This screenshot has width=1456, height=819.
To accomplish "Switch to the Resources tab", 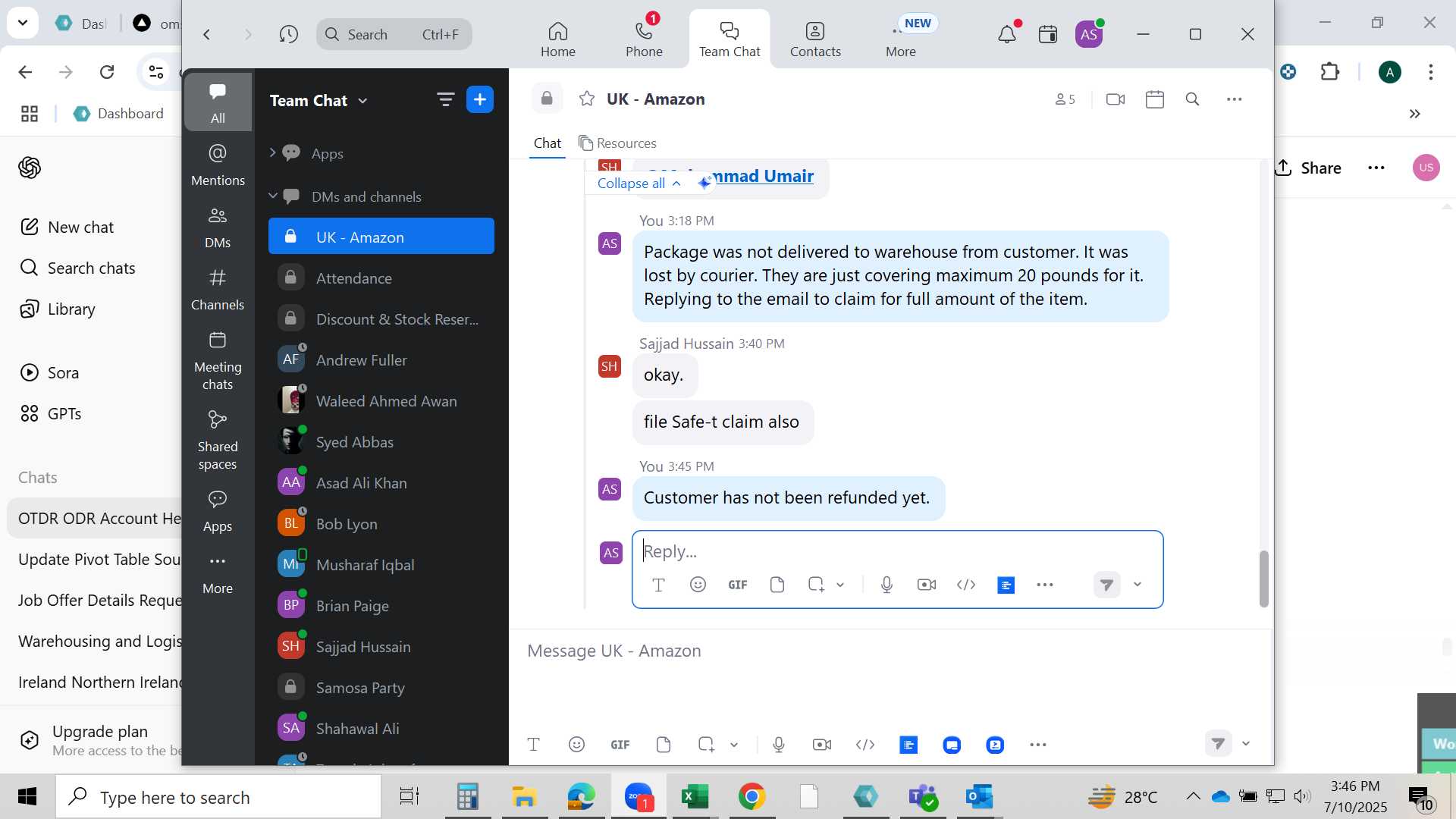I will point(617,143).
